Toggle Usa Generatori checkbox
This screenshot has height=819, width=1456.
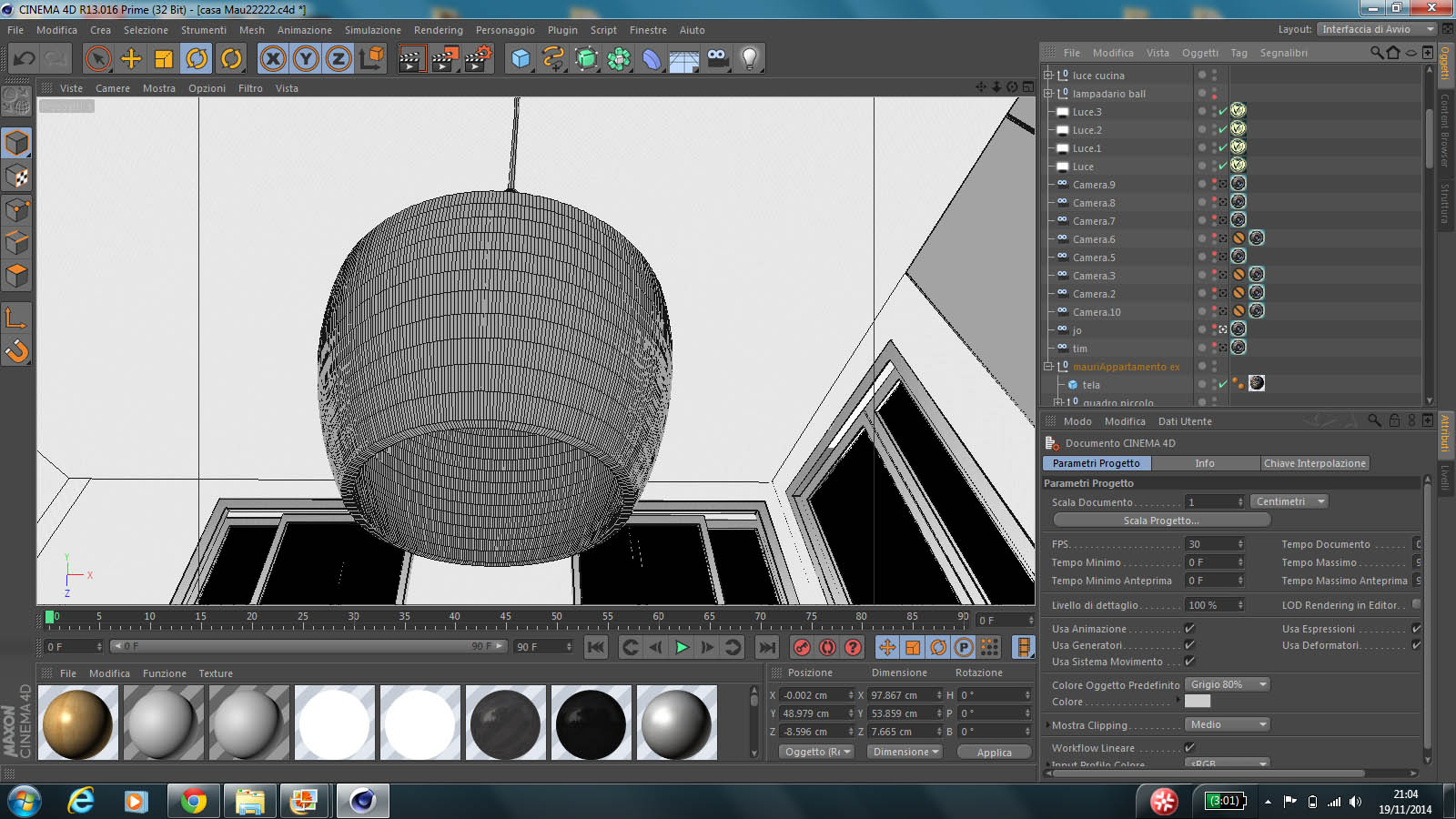pyautogui.click(x=1189, y=645)
